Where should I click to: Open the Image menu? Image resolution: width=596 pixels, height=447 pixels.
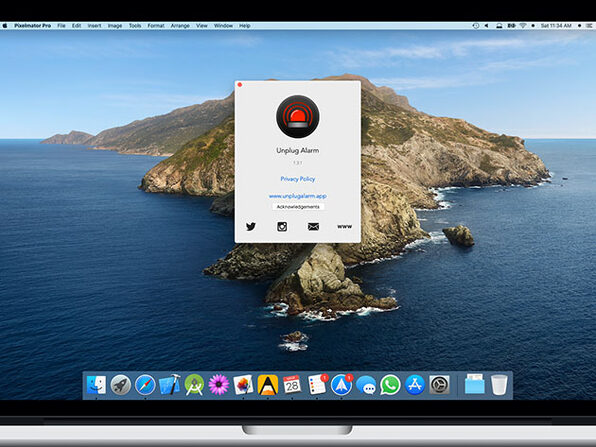(x=115, y=26)
